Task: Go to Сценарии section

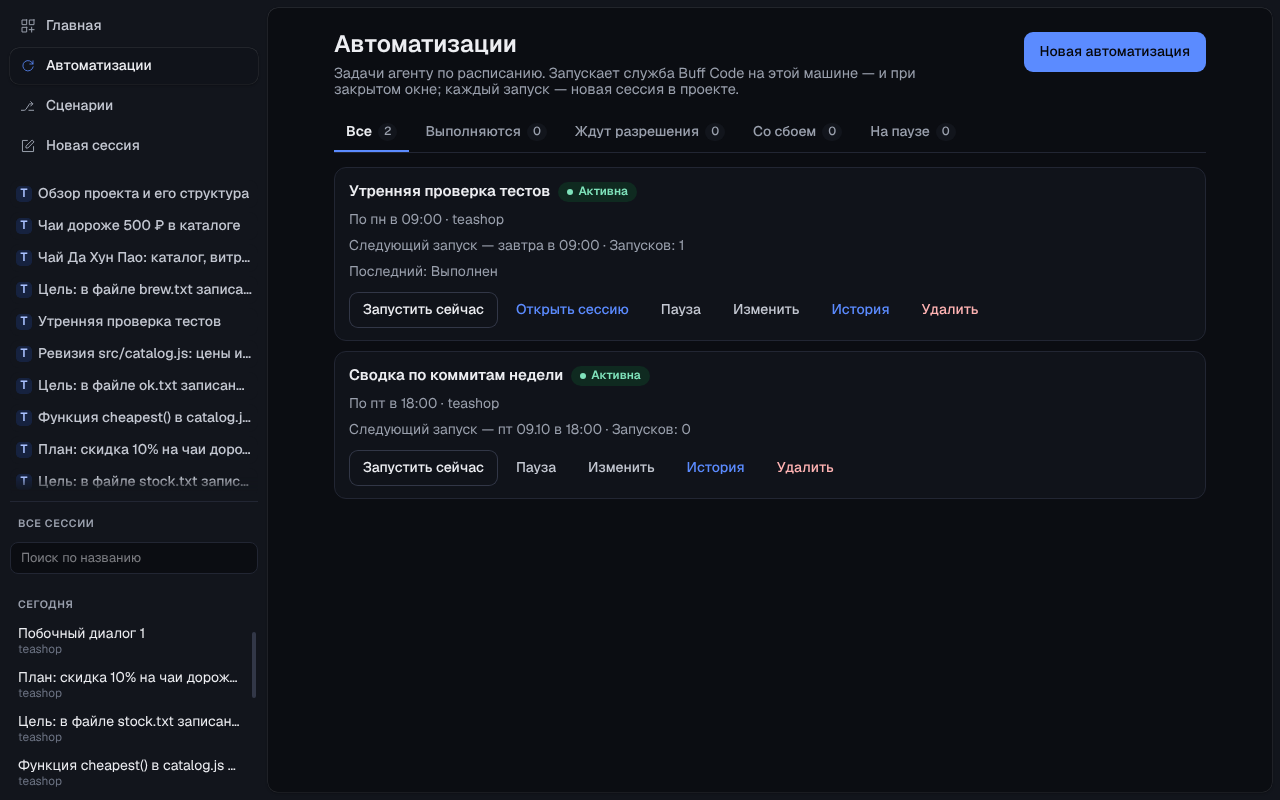Action: [134, 105]
